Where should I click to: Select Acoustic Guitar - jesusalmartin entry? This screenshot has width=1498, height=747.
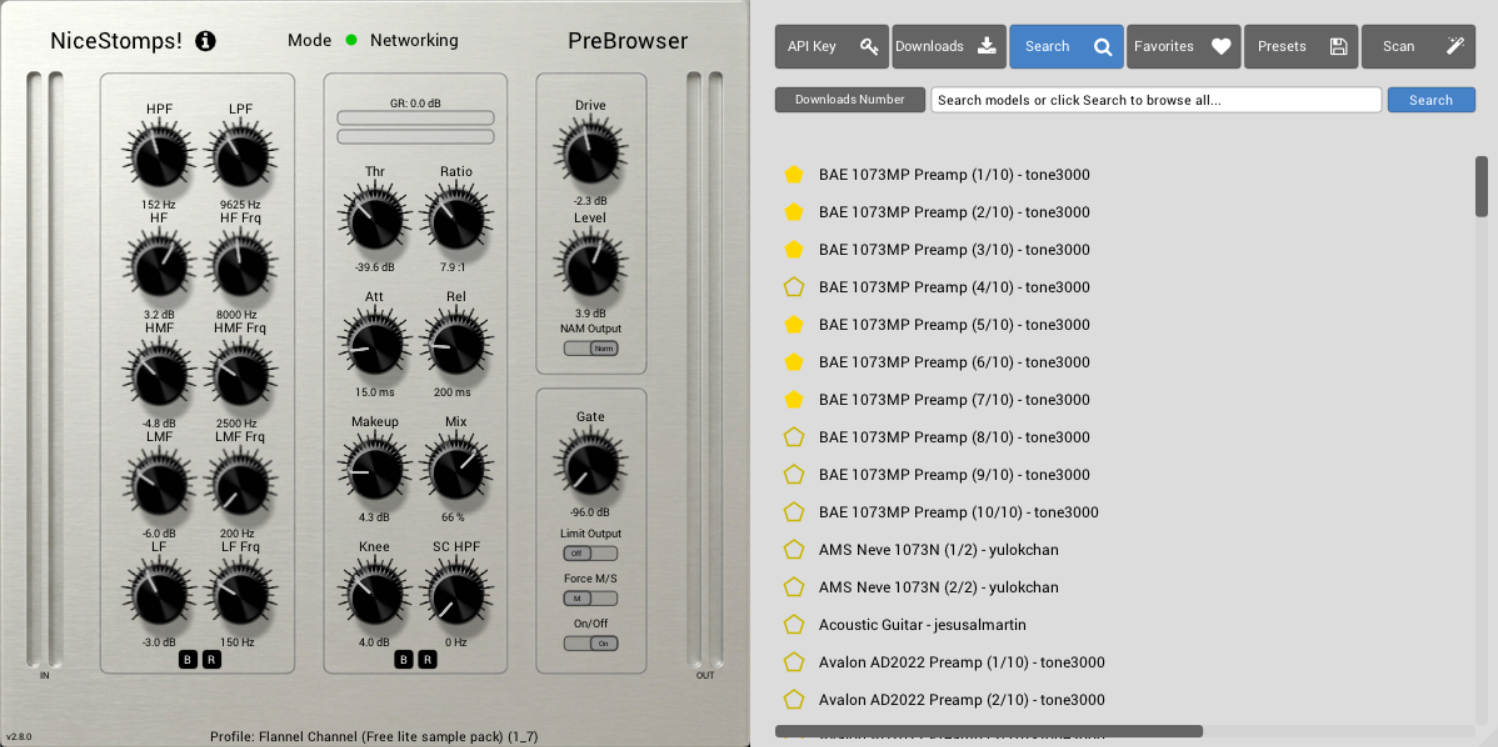point(922,624)
